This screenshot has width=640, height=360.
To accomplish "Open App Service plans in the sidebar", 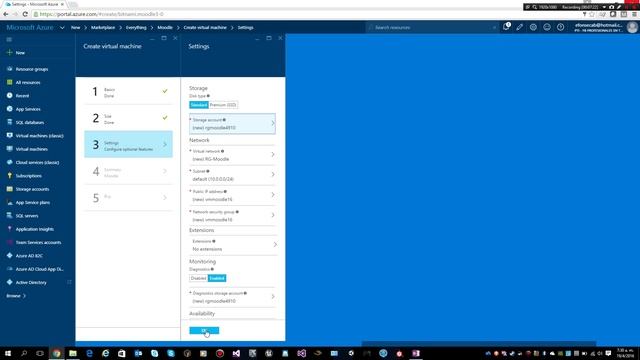I will (33, 202).
